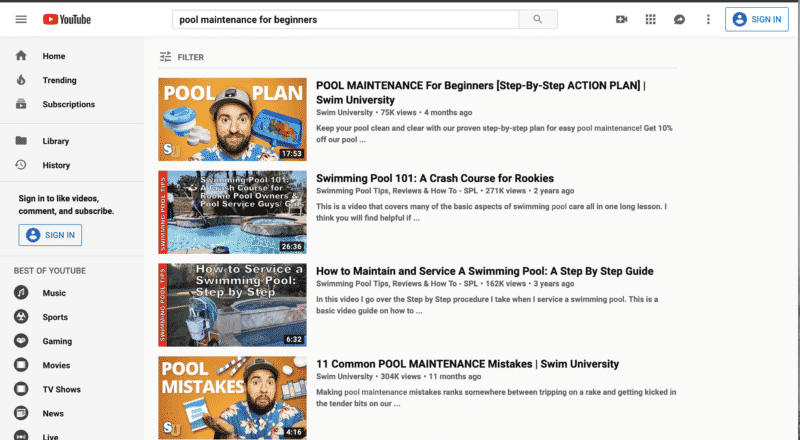Click '271K views' metadata text
The width and height of the screenshot is (800, 440).
point(505,191)
